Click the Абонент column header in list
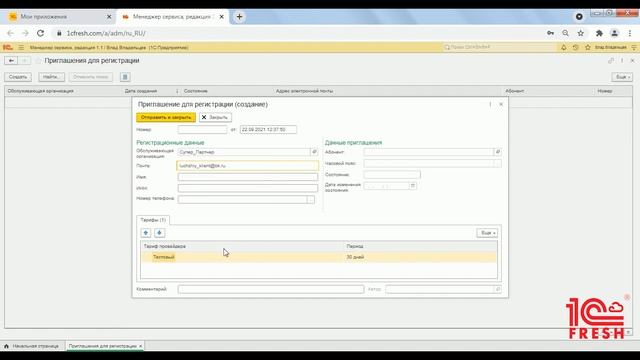 [514, 91]
